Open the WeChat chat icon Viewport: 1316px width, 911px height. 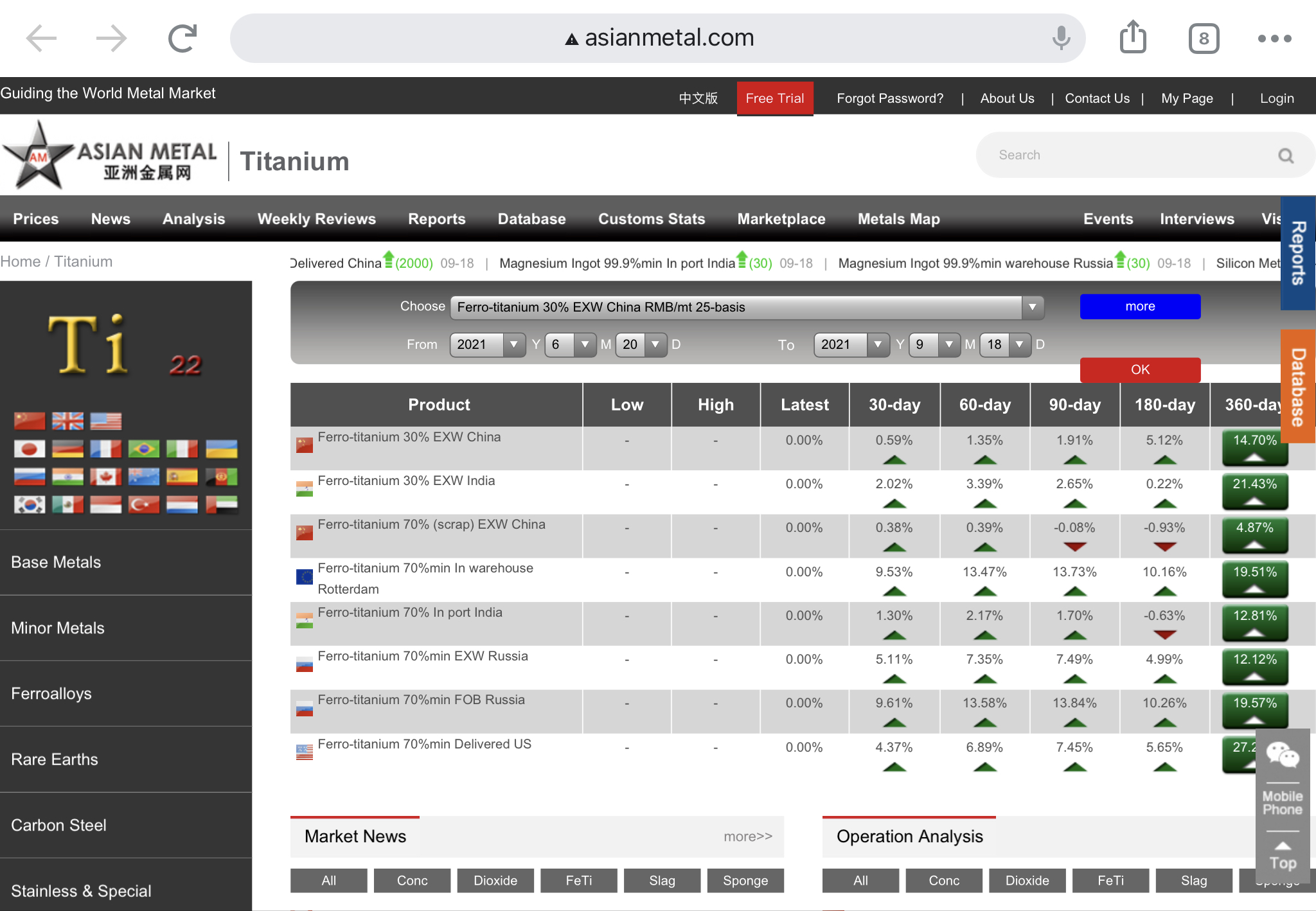point(1282,755)
